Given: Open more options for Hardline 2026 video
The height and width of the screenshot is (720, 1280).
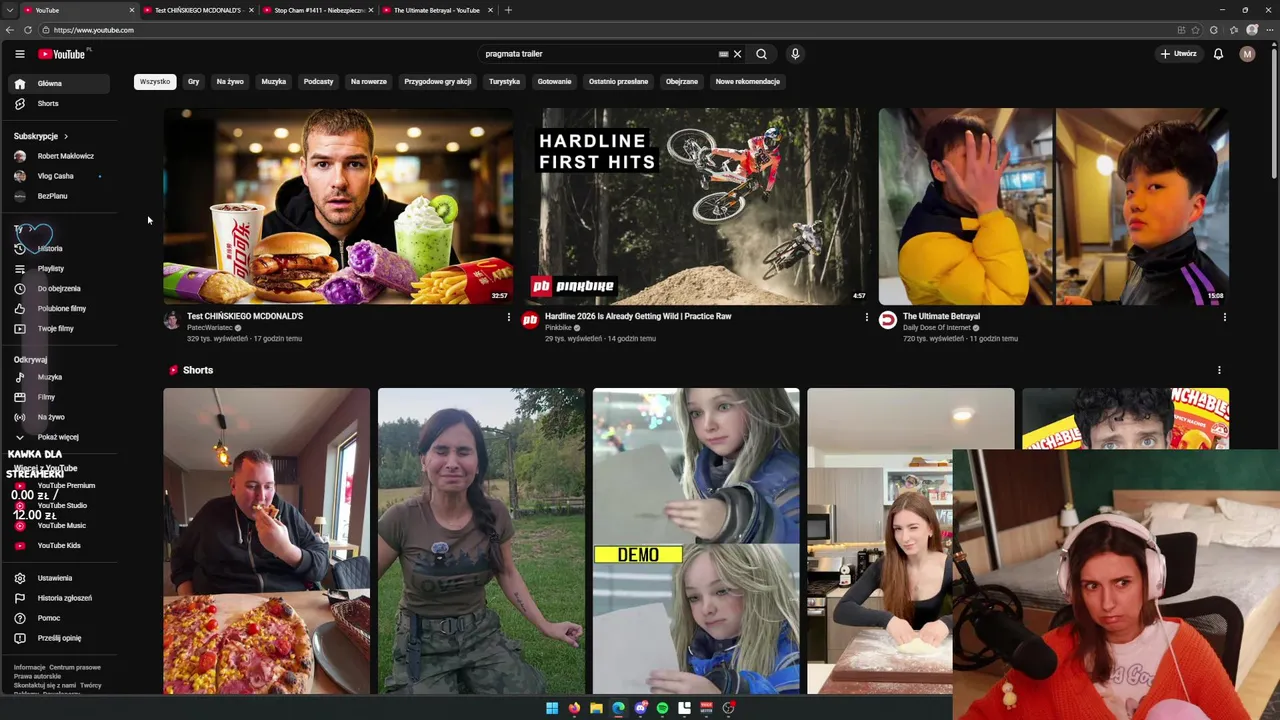Looking at the screenshot, I should click(x=866, y=317).
